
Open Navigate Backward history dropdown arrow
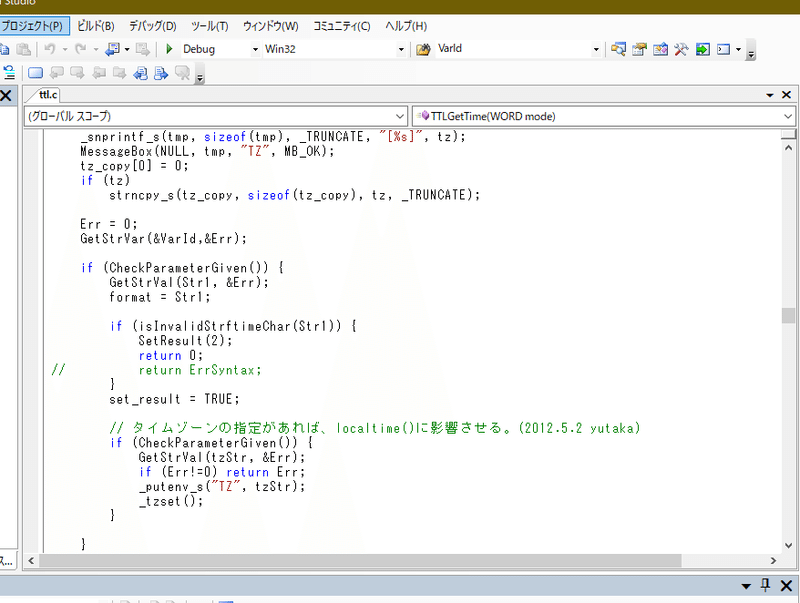(x=127, y=49)
